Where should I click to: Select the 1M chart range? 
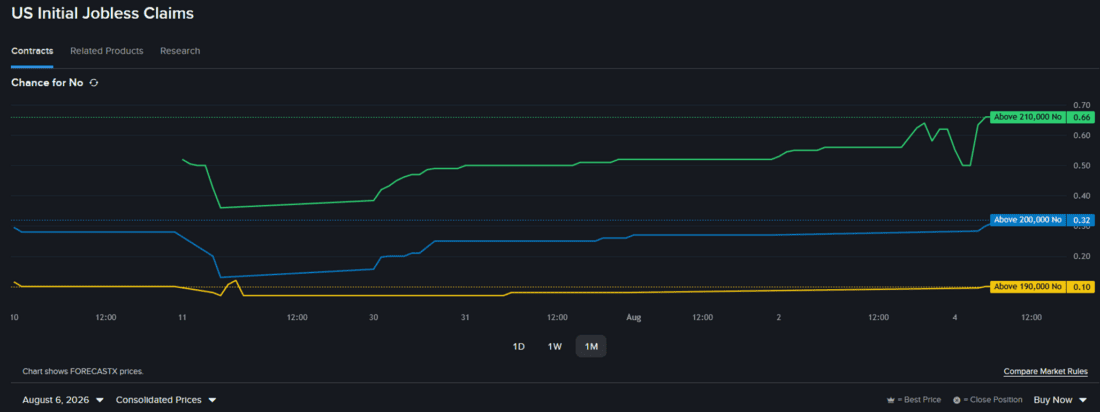coord(591,346)
